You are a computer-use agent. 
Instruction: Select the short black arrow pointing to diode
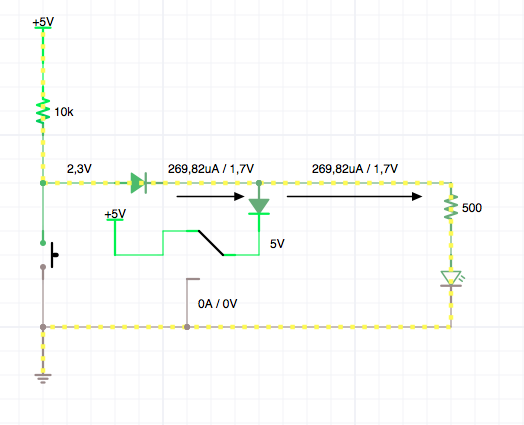click(211, 196)
